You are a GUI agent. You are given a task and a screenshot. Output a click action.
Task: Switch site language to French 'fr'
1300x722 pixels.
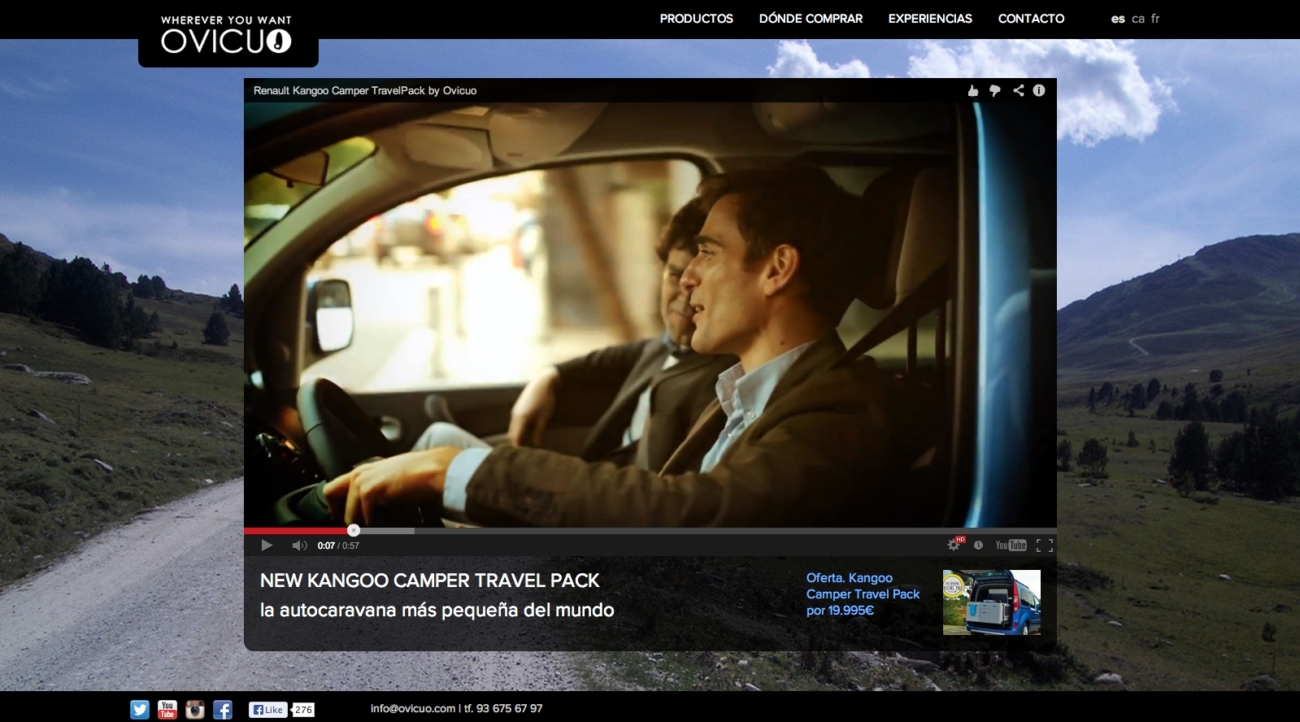1155,19
